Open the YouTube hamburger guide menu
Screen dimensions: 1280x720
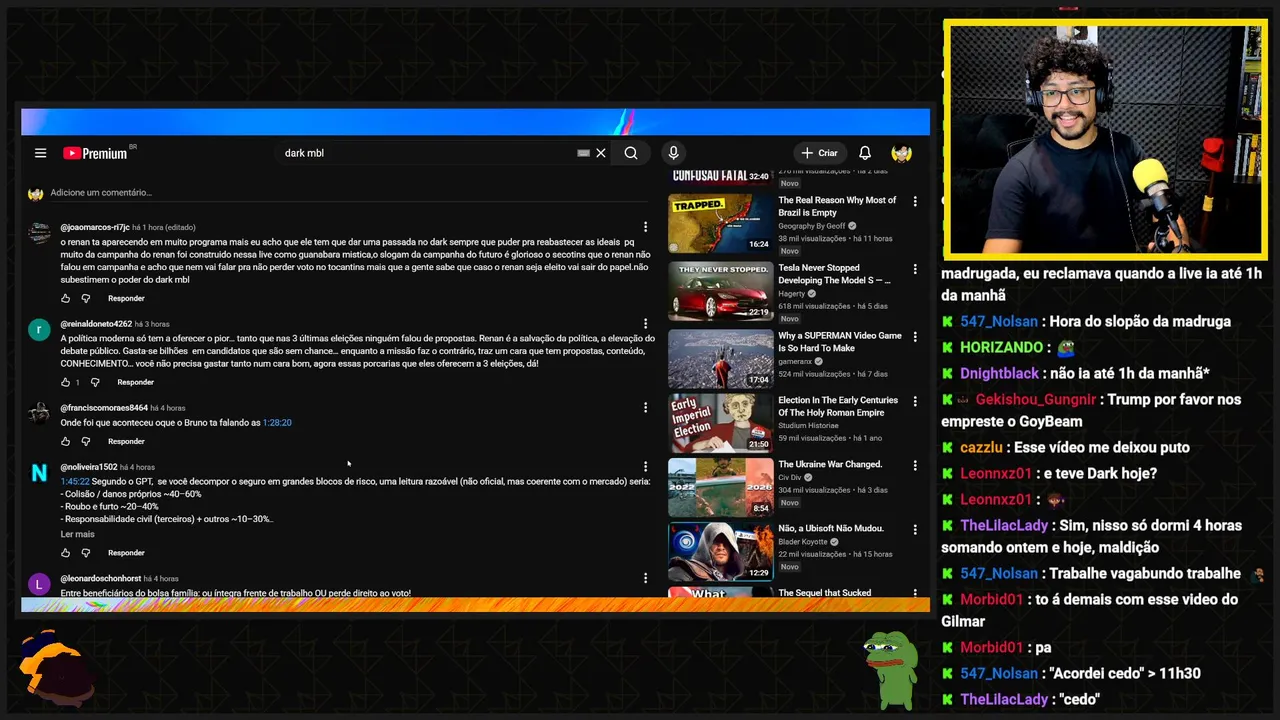coord(40,153)
